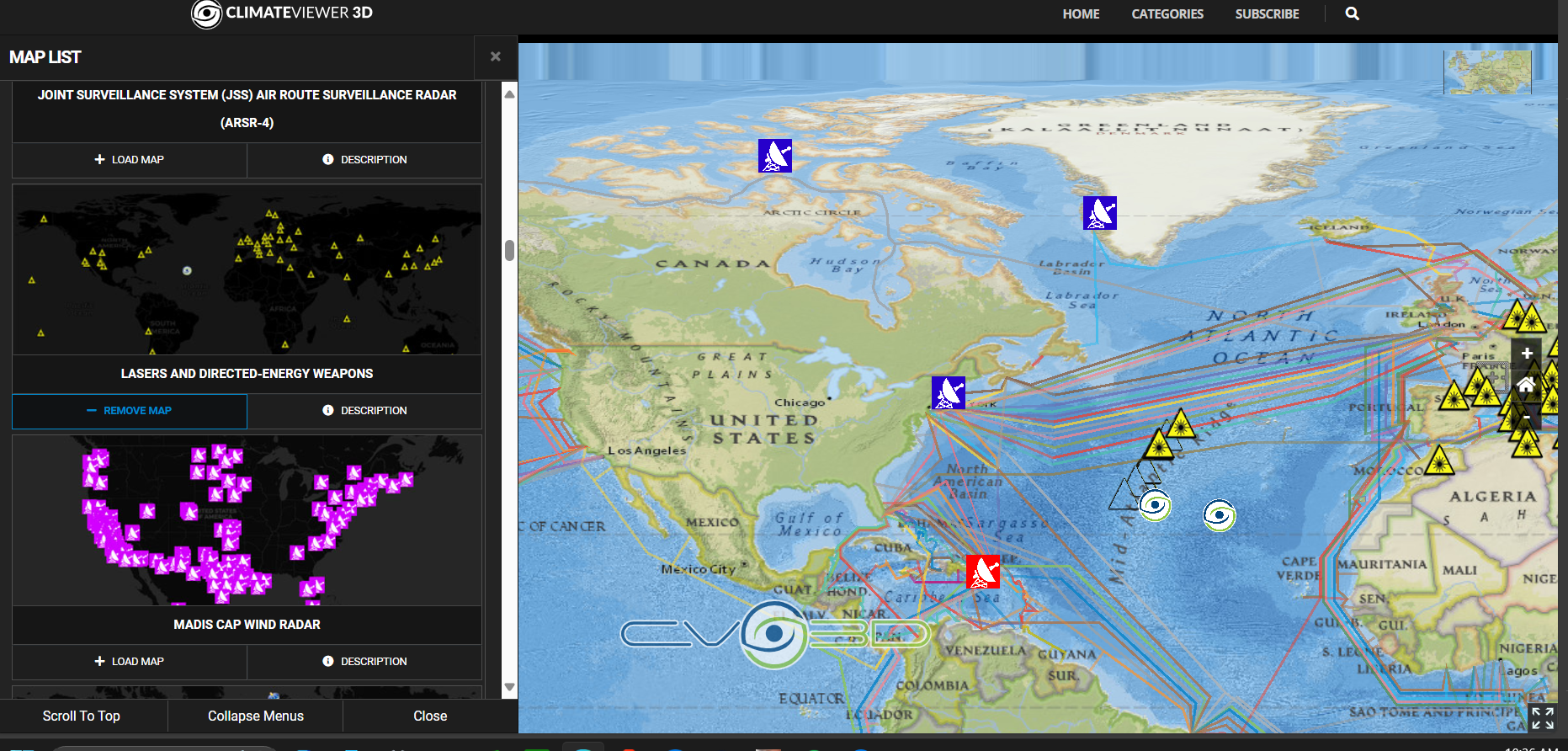Click the right eye logo marker in the Atlantic

click(1219, 515)
